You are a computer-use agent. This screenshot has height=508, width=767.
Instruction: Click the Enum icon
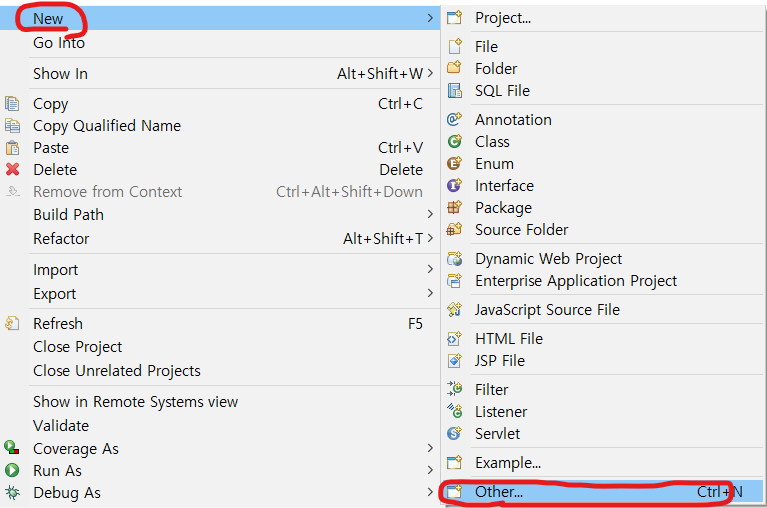pos(454,163)
